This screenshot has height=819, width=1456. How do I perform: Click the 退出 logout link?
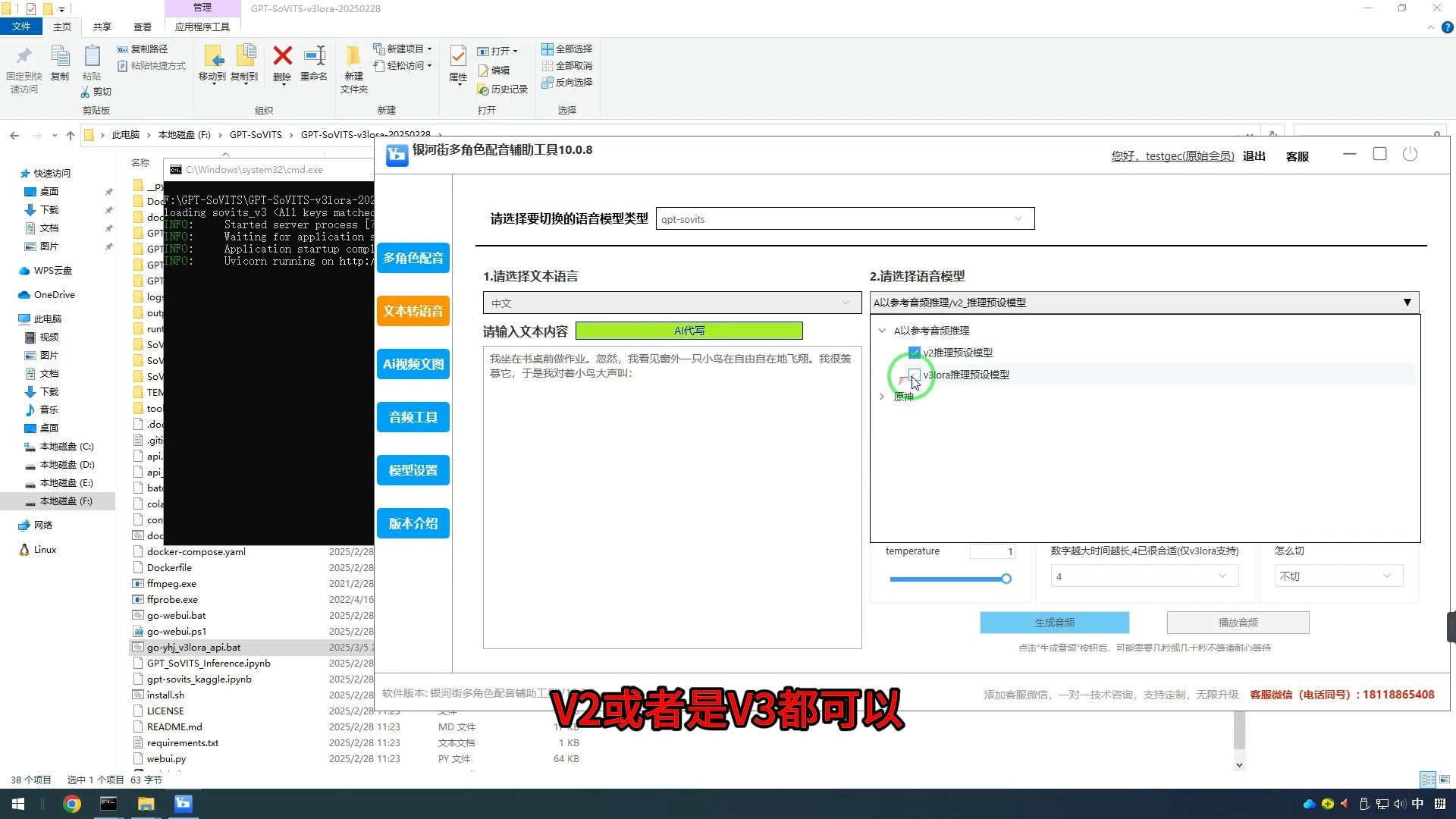coord(1254,156)
